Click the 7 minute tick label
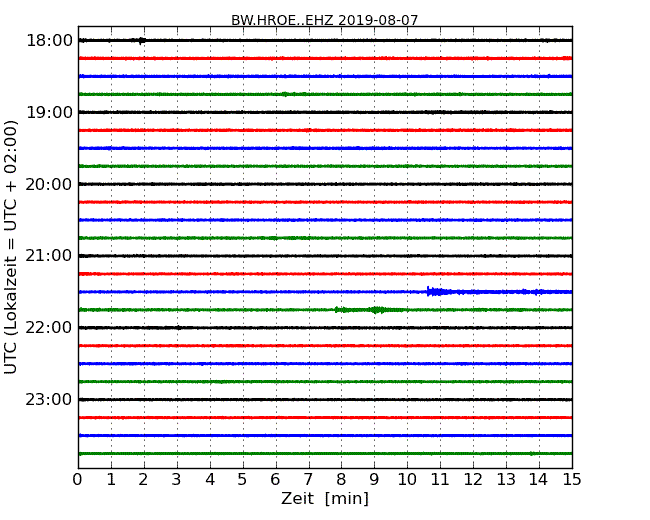 (308, 480)
